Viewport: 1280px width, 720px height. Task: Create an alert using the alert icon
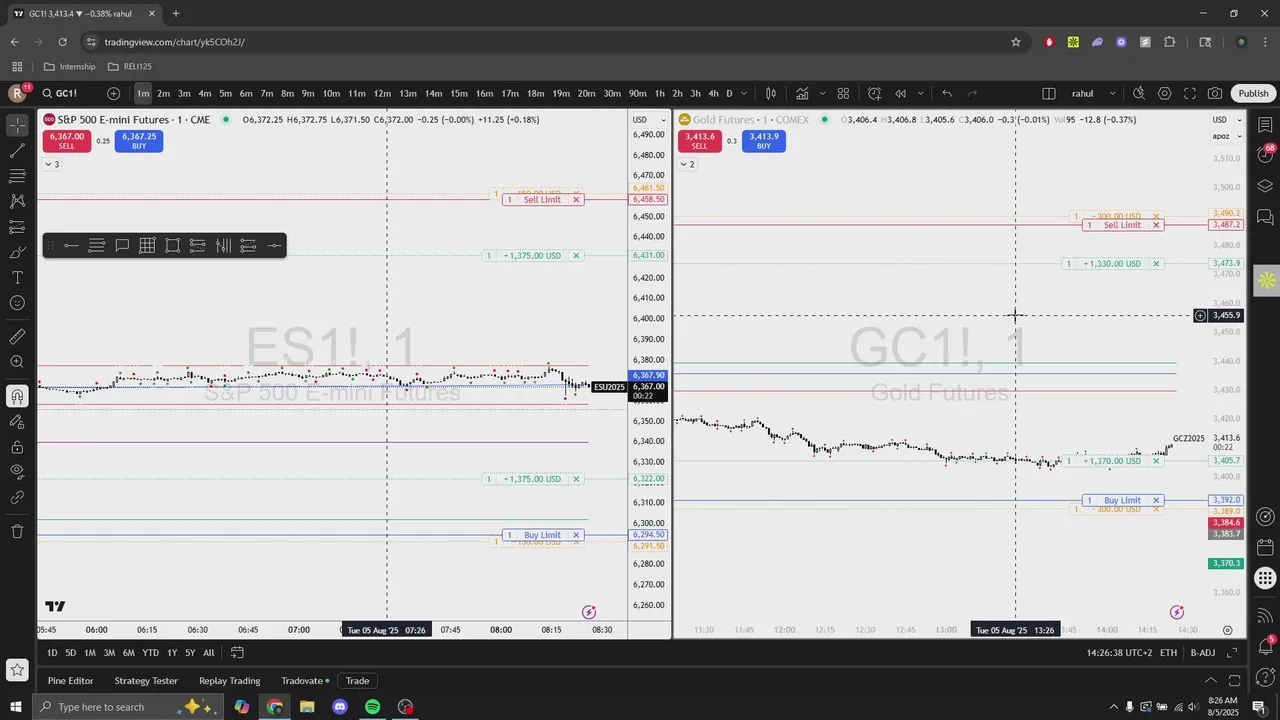[874, 93]
